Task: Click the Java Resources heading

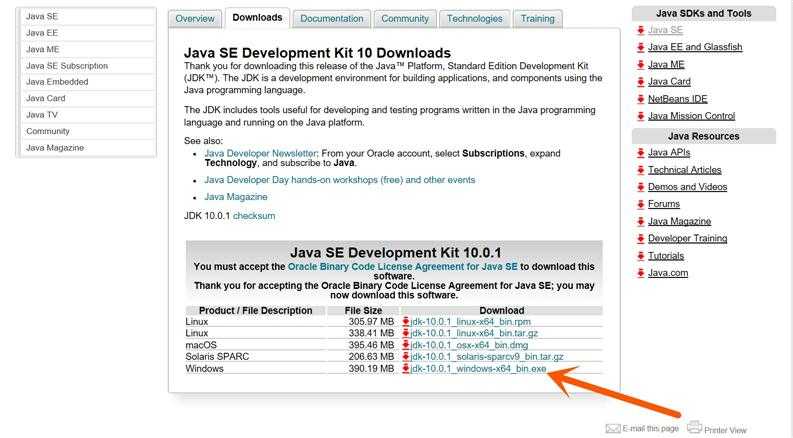Action: click(703, 137)
